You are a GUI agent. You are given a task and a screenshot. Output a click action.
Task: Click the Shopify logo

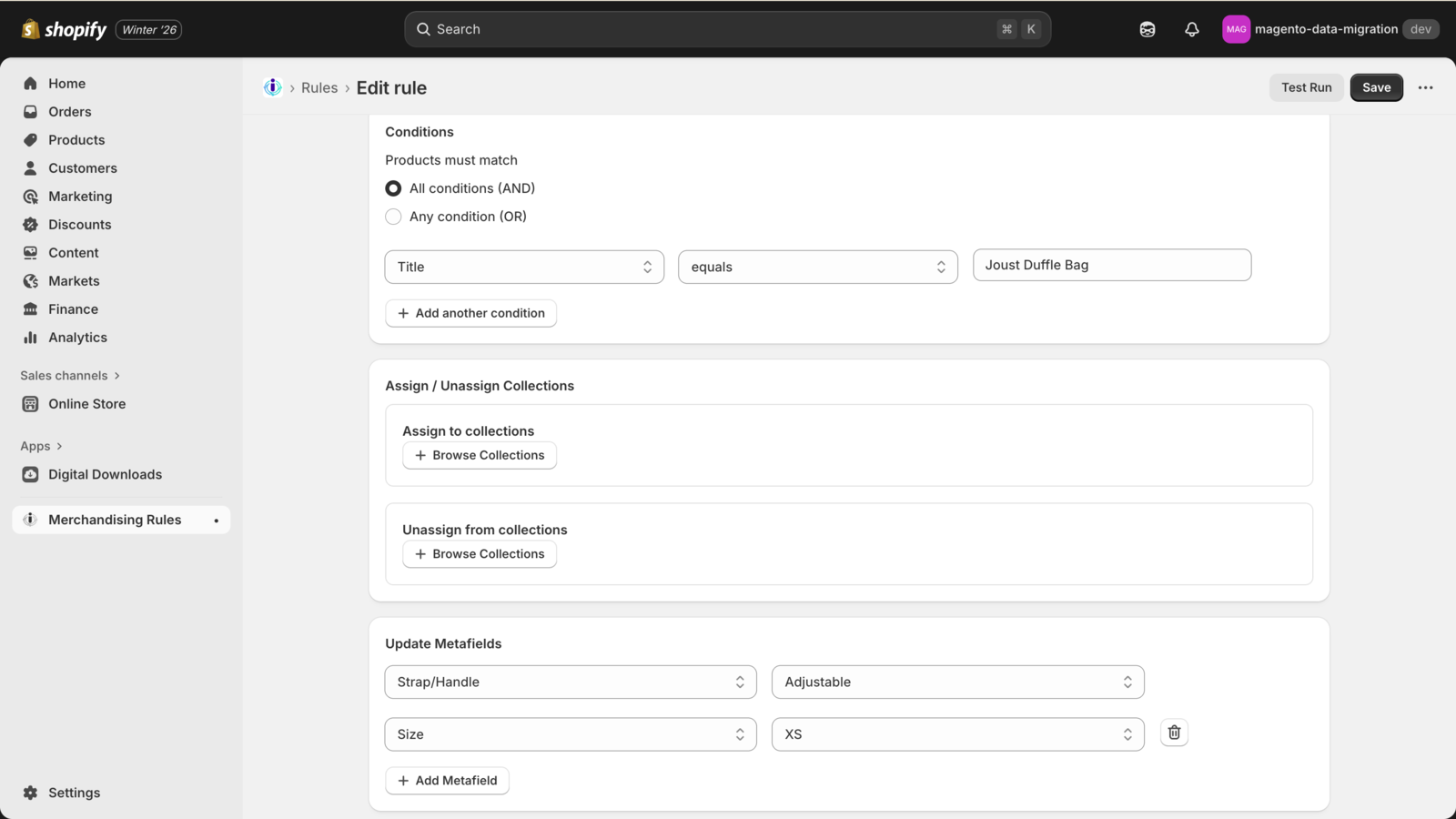coord(64,29)
